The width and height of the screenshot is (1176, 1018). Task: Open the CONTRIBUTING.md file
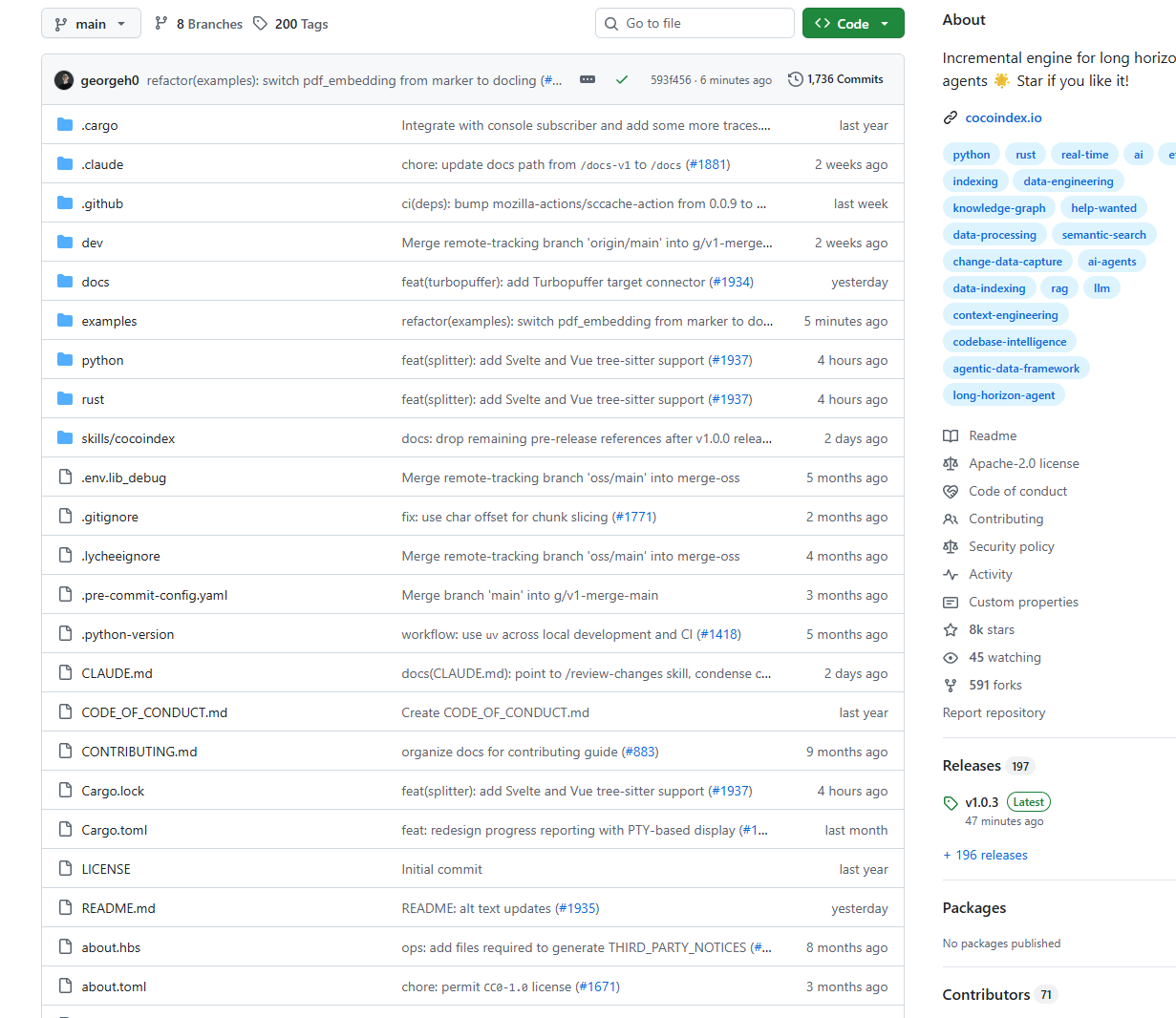tap(139, 752)
